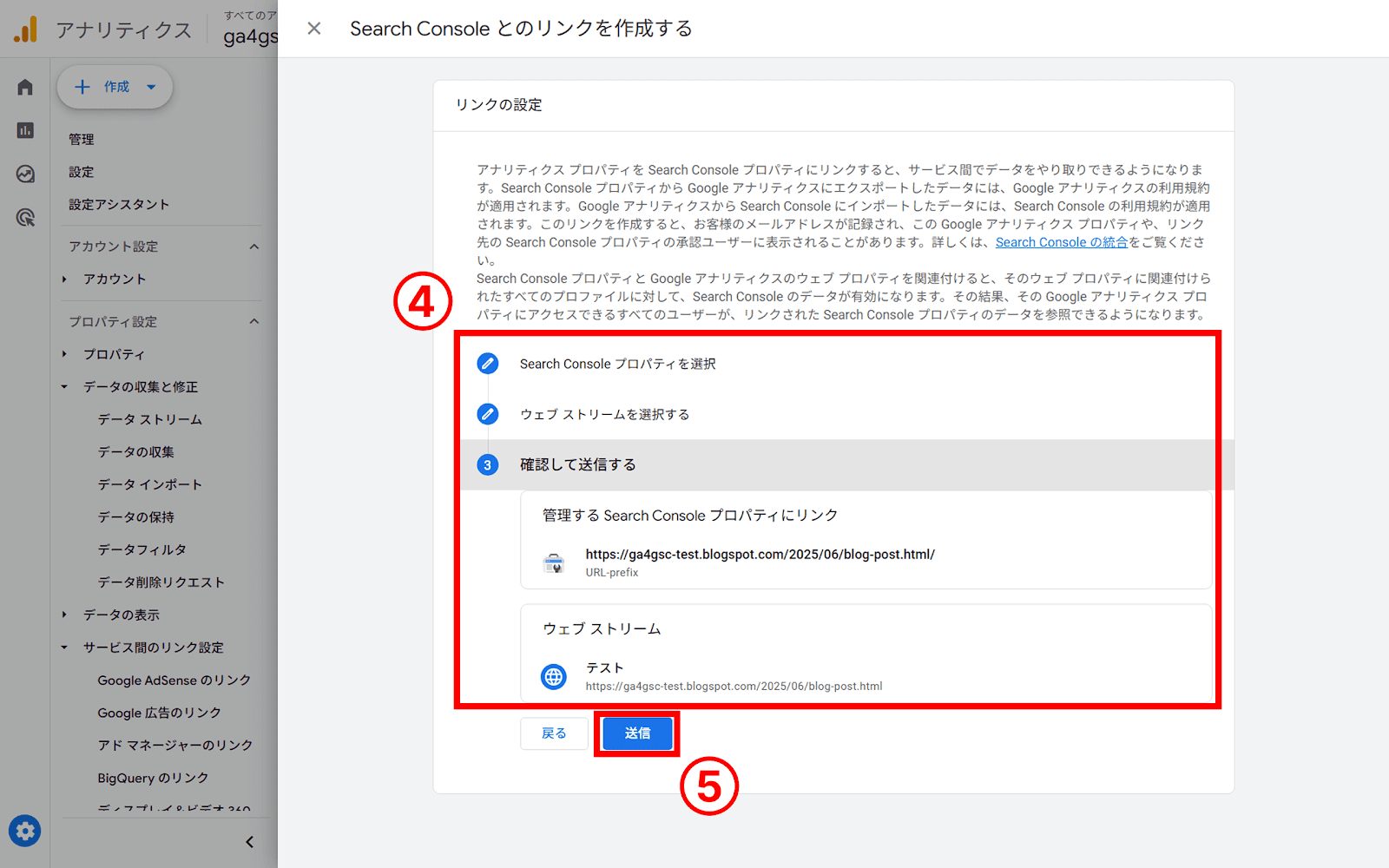
Task: Open Reports from the left icon rail
Action: pos(24,130)
